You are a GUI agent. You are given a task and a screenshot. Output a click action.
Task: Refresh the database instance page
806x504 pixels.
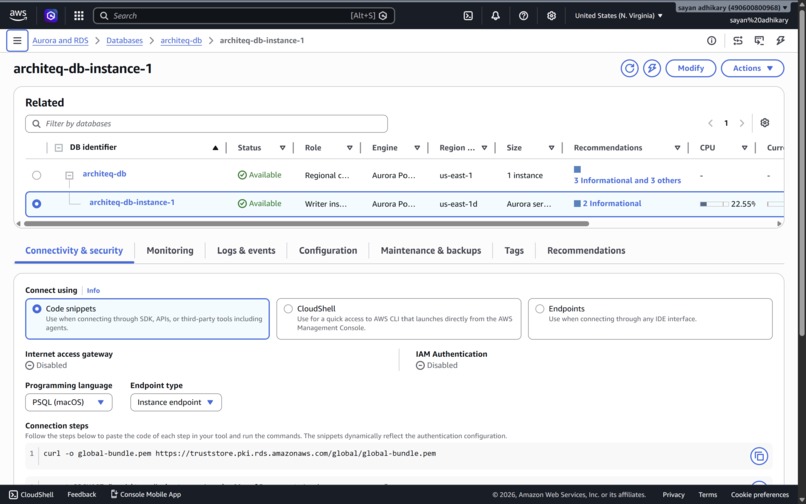tap(629, 68)
